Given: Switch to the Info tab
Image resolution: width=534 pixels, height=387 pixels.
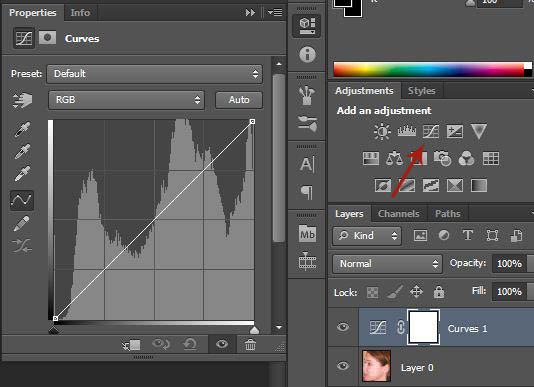Looking at the screenshot, I should tap(80, 13).
